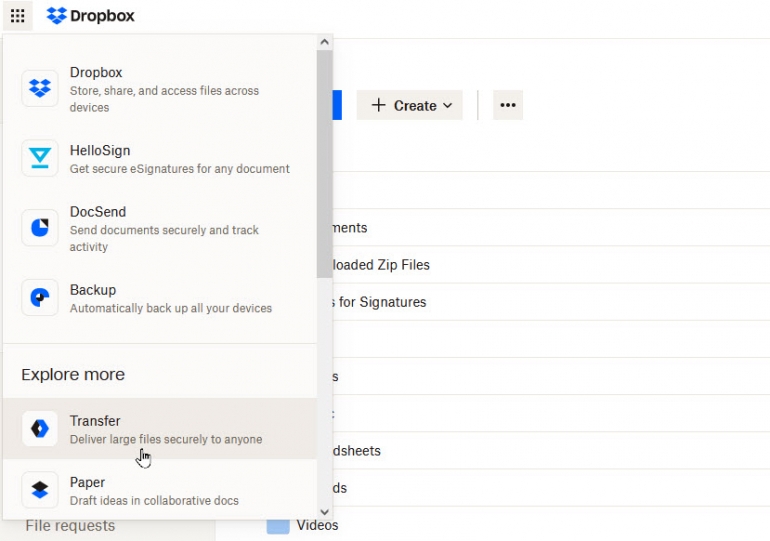The image size is (770, 541).
Task: Open the Paper app icon
Action: [x=40, y=490]
